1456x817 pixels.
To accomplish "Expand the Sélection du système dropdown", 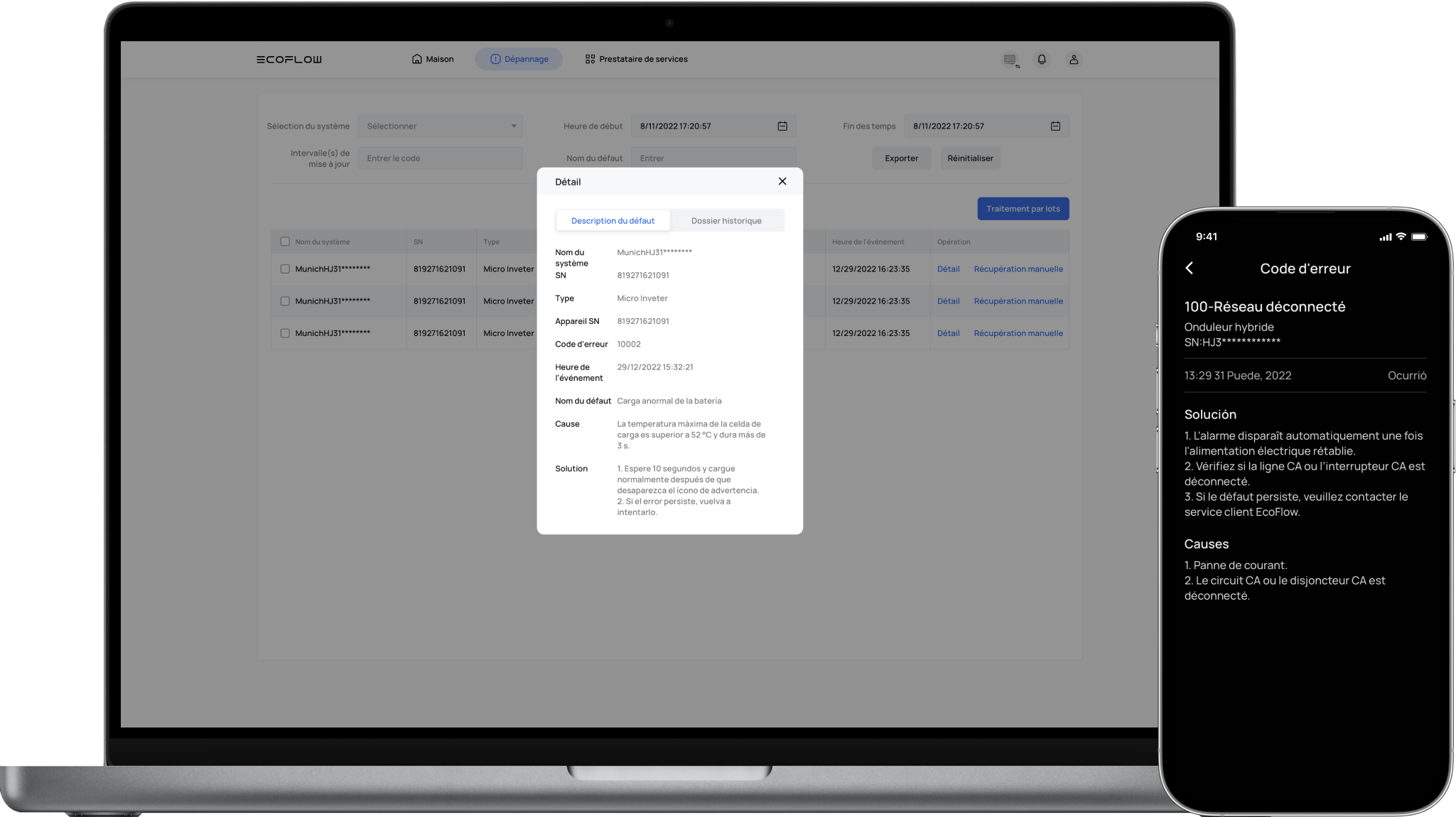I will [x=441, y=126].
